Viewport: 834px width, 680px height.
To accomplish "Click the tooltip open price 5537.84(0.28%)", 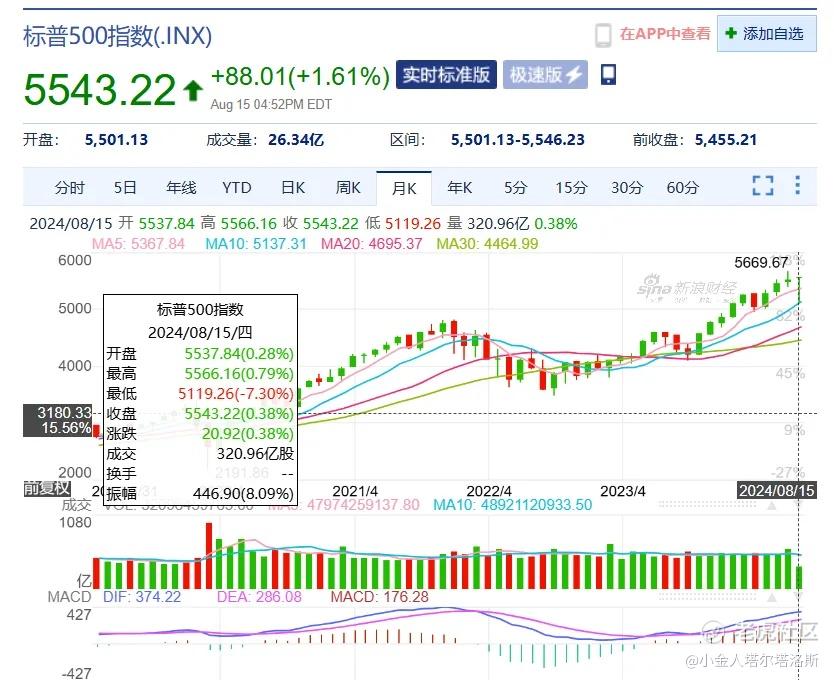I will pos(239,354).
